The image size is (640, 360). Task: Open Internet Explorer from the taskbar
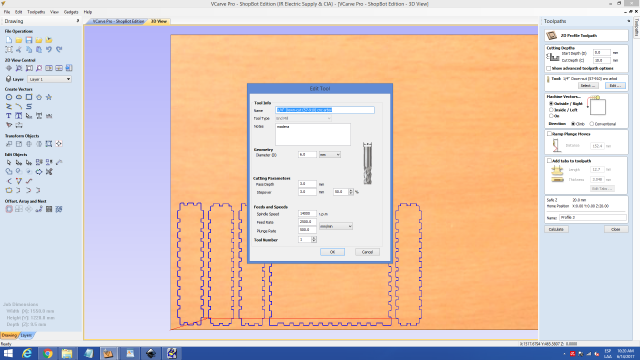pyautogui.click(x=27, y=353)
